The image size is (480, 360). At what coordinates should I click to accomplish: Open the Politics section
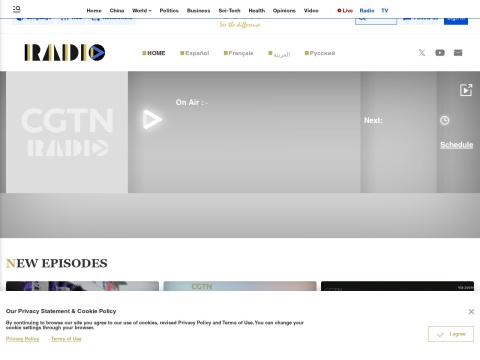pyautogui.click(x=169, y=11)
